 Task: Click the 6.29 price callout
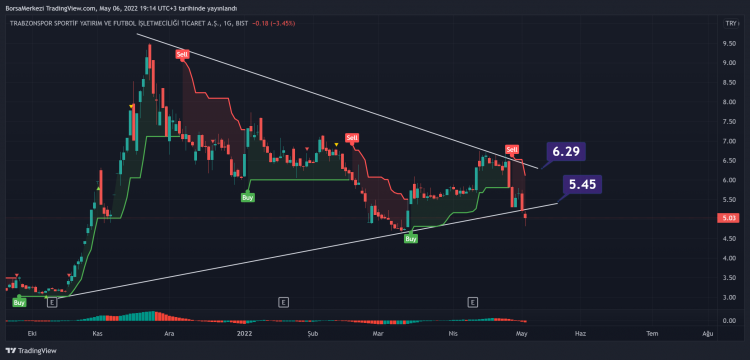coord(566,152)
